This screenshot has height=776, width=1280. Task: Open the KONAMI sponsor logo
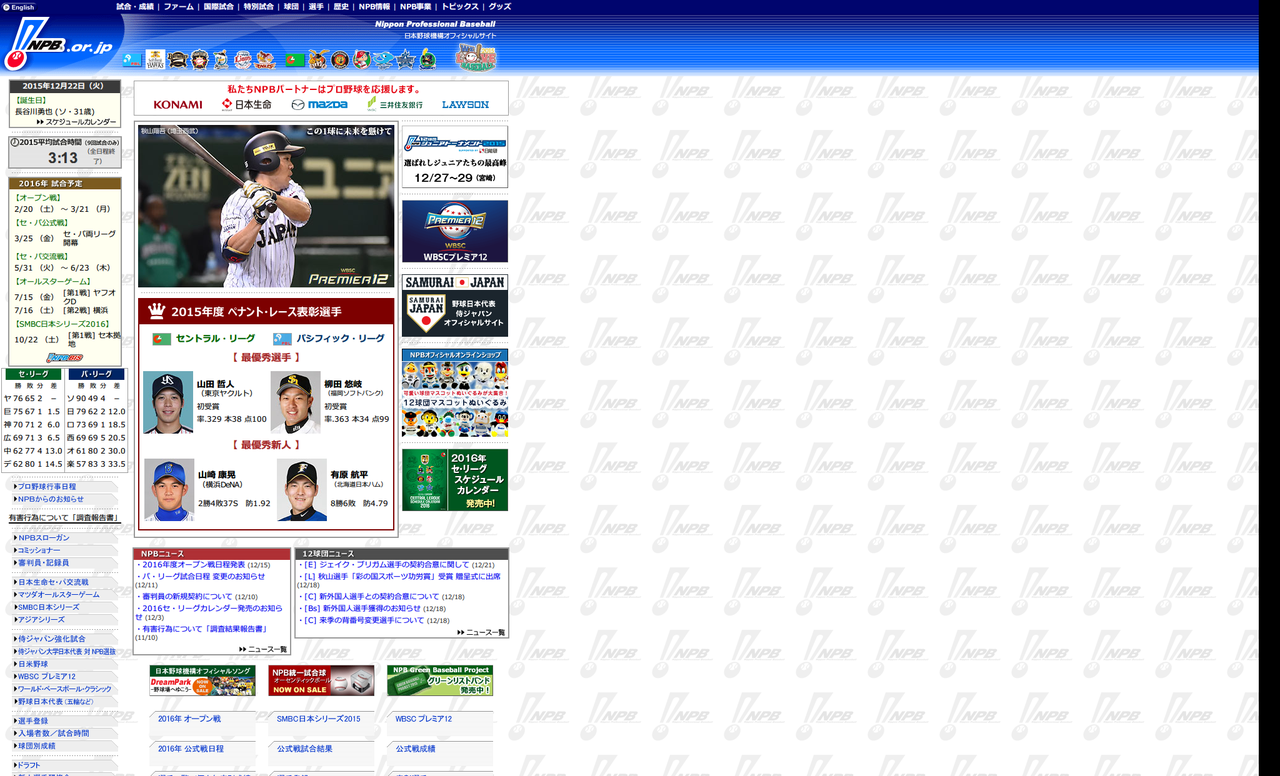coord(178,105)
